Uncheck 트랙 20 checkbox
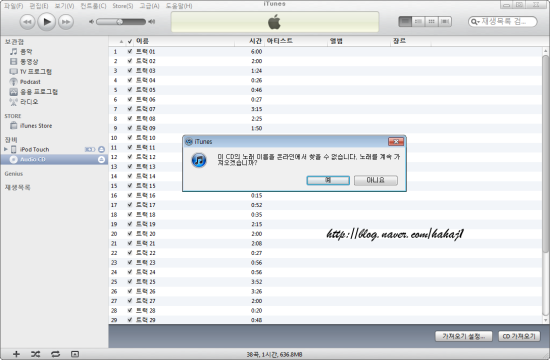The width and height of the screenshot is (550, 360). pos(130,234)
